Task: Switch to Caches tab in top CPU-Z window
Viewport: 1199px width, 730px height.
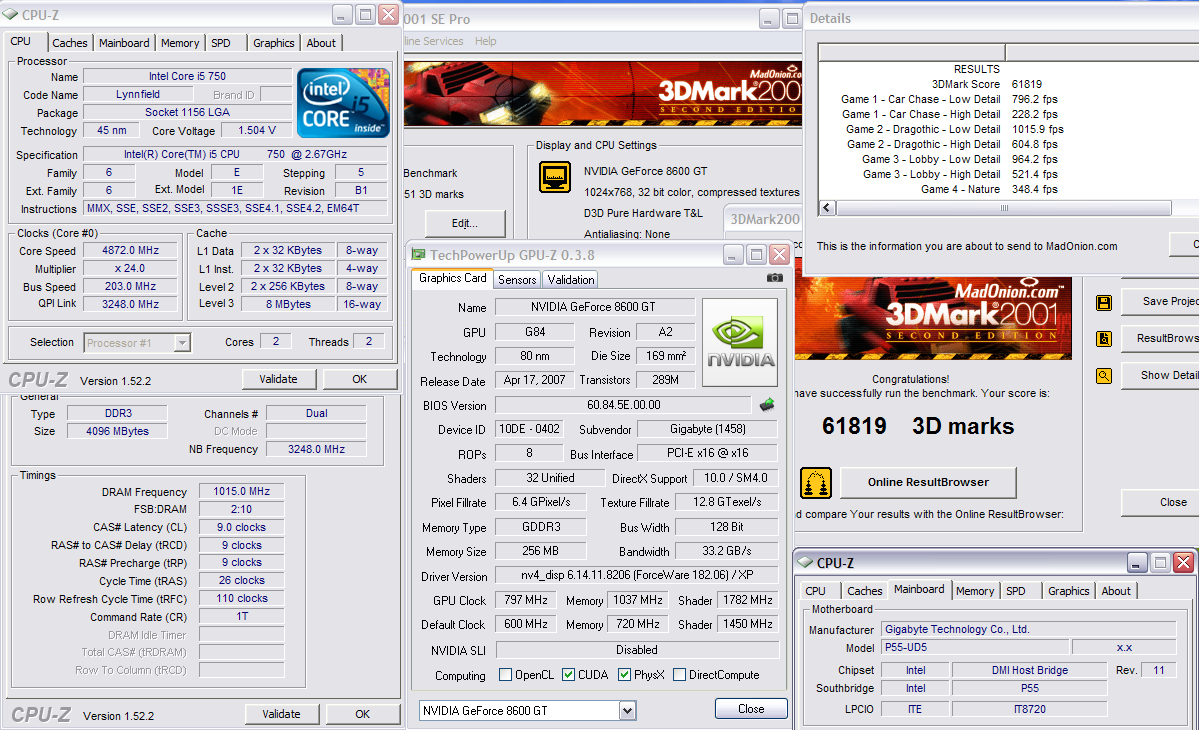Action: point(70,43)
